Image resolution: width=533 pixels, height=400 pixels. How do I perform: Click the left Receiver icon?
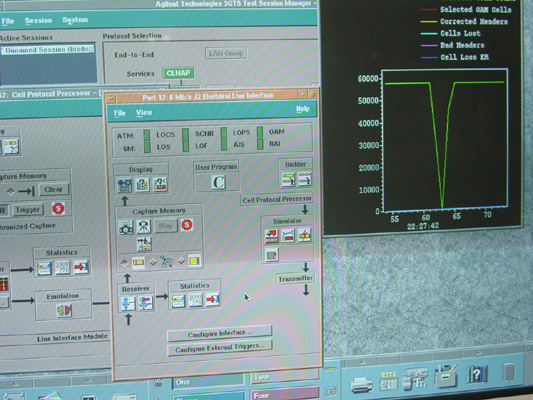point(128,303)
